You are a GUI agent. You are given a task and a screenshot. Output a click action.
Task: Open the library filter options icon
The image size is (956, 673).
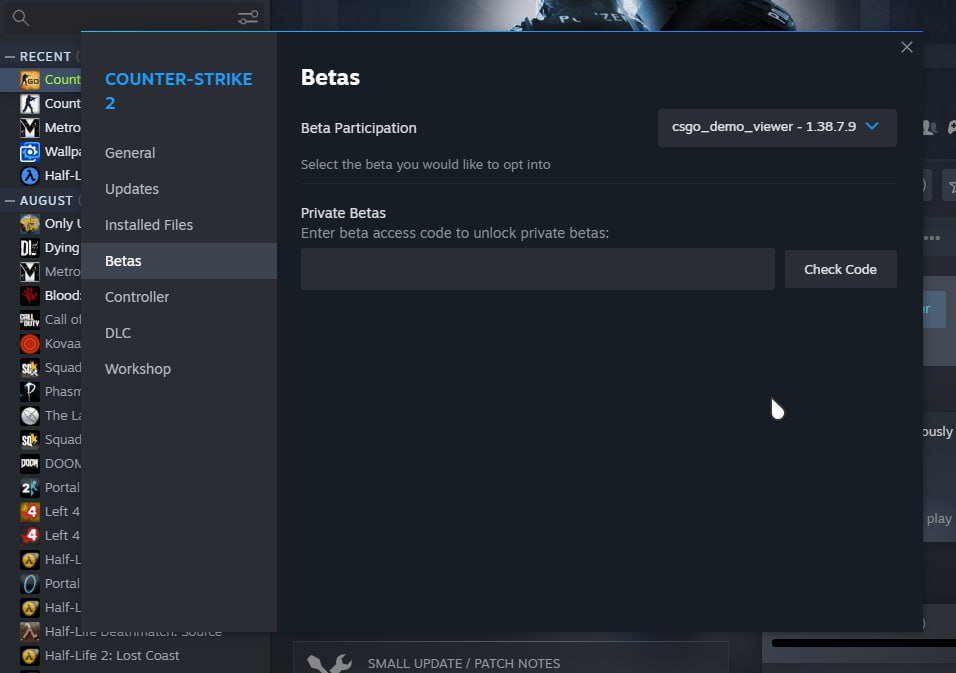point(248,18)
